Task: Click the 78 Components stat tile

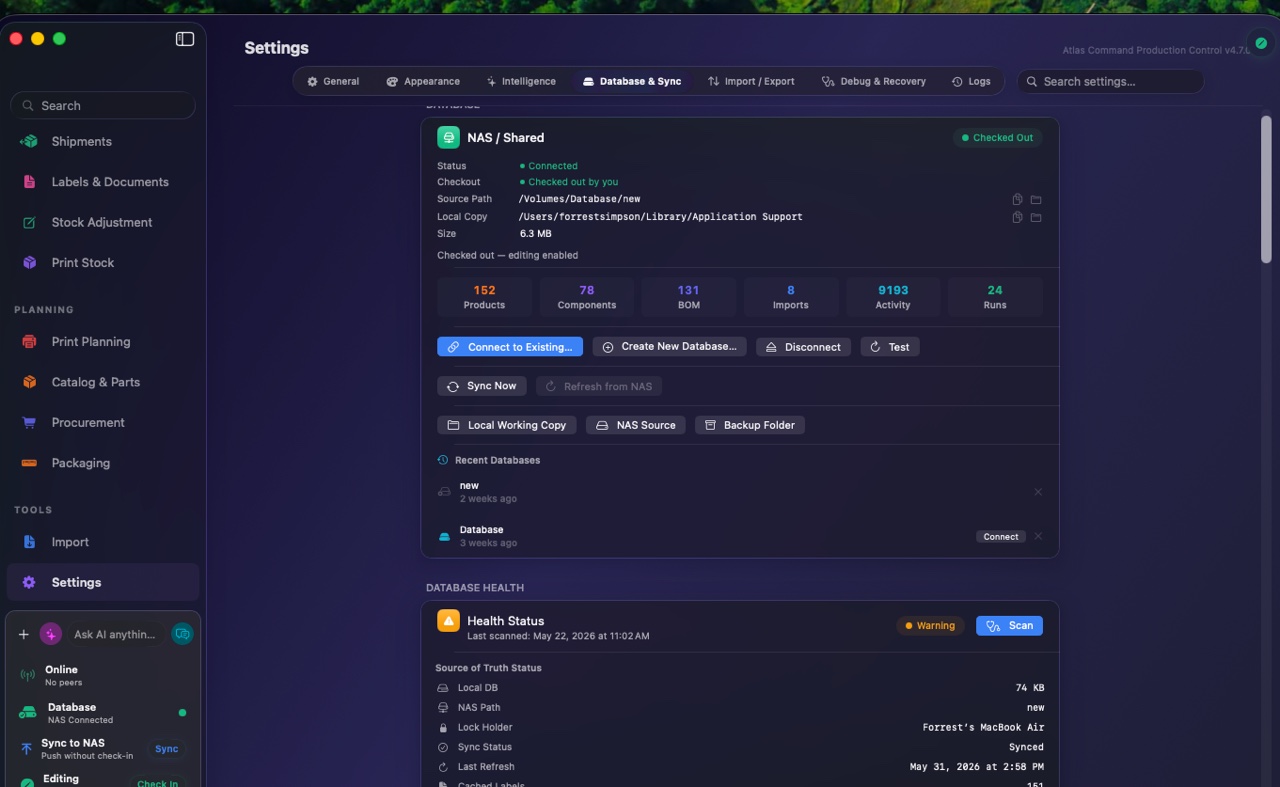Action: (x=587, y=297)
